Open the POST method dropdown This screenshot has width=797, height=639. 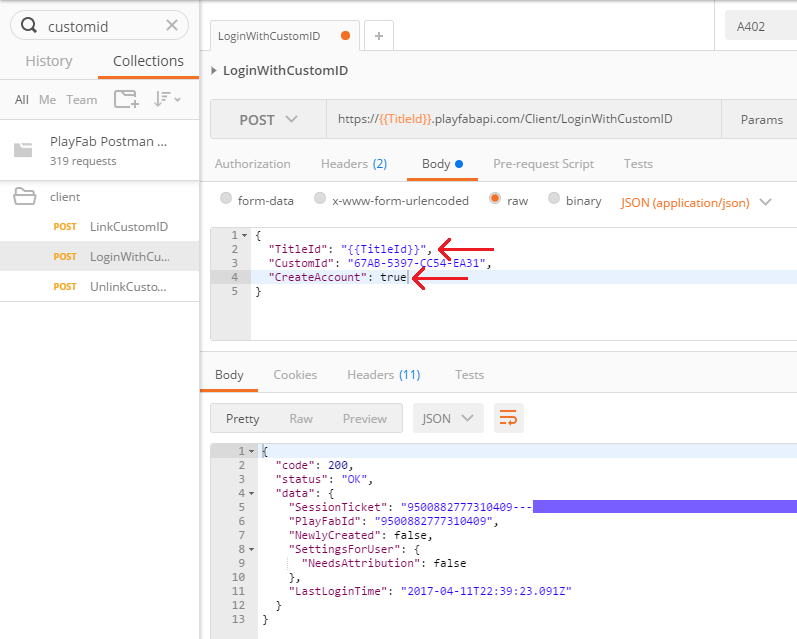point(268,120)
